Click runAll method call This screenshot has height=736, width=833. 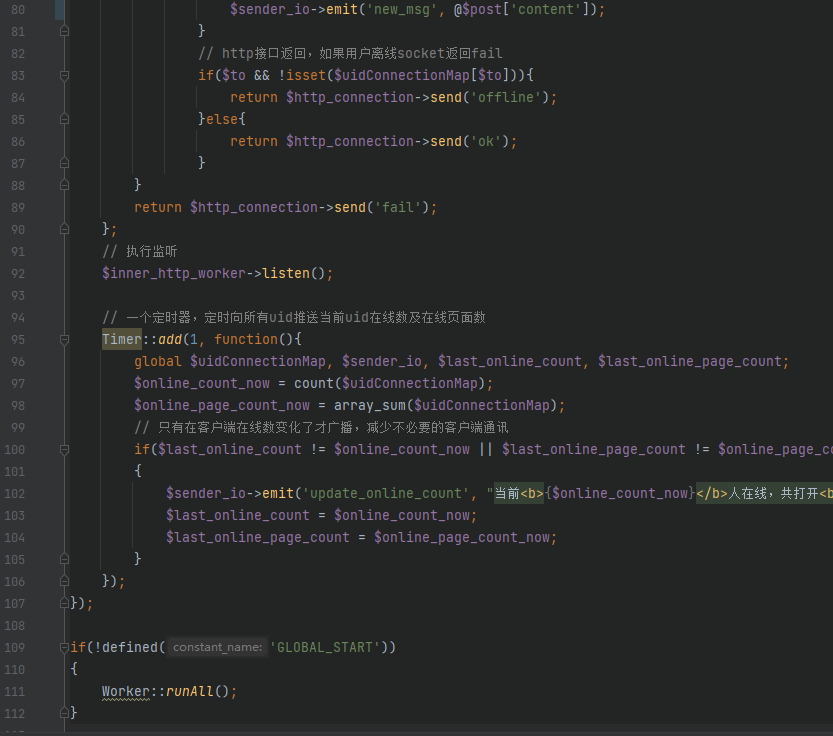190,691
